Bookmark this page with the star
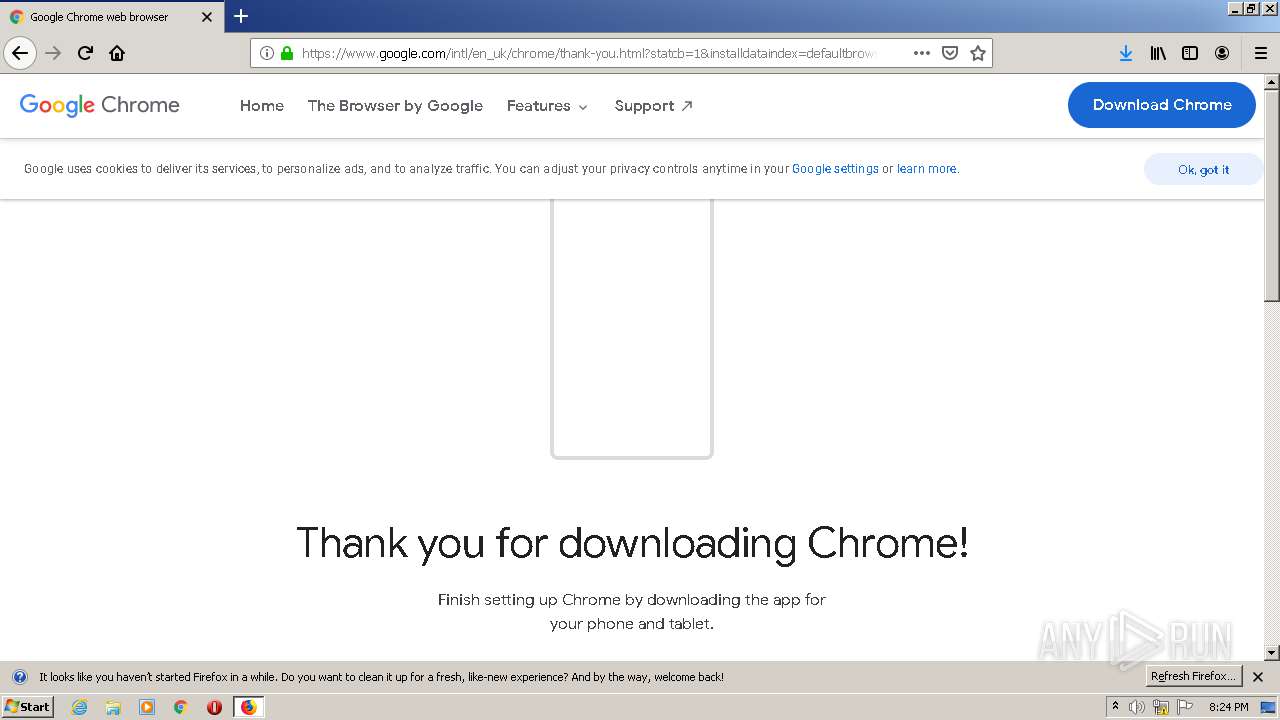Viewport: 1280px width, 720px height. (x=978, y=53)
